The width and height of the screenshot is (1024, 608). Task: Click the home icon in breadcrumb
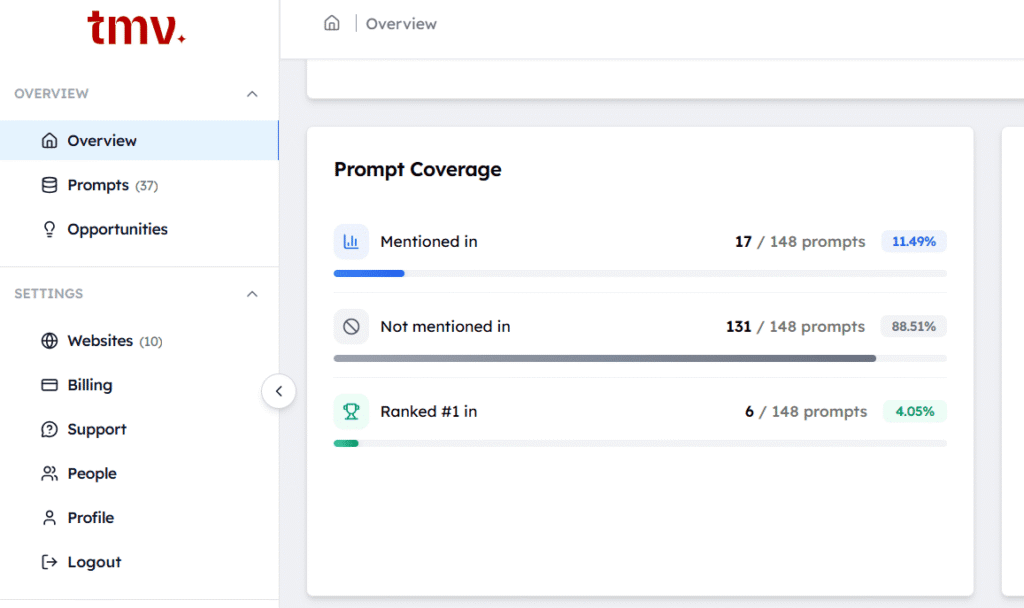[x=332, y=23]
